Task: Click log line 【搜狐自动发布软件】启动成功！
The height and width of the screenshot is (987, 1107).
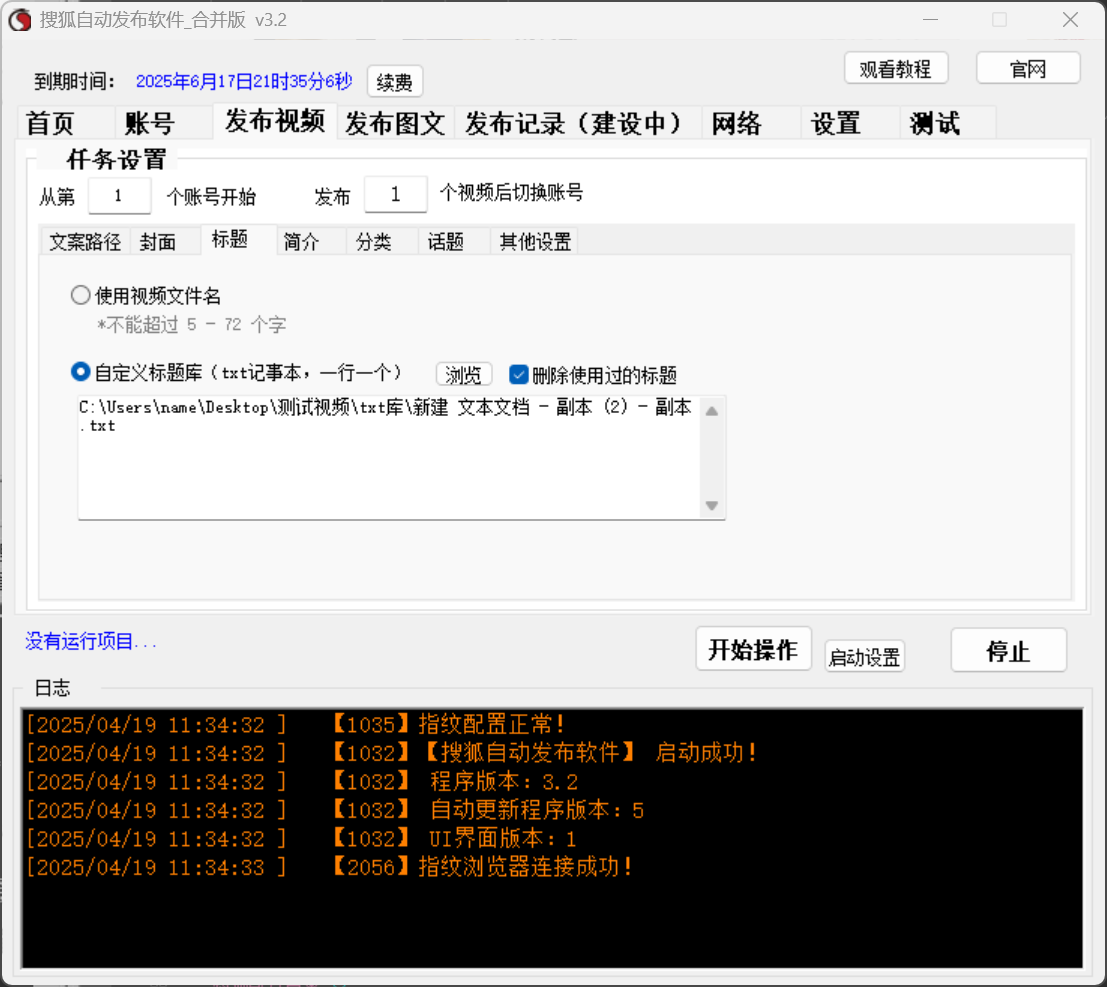Action: click(x=589, y=753)
